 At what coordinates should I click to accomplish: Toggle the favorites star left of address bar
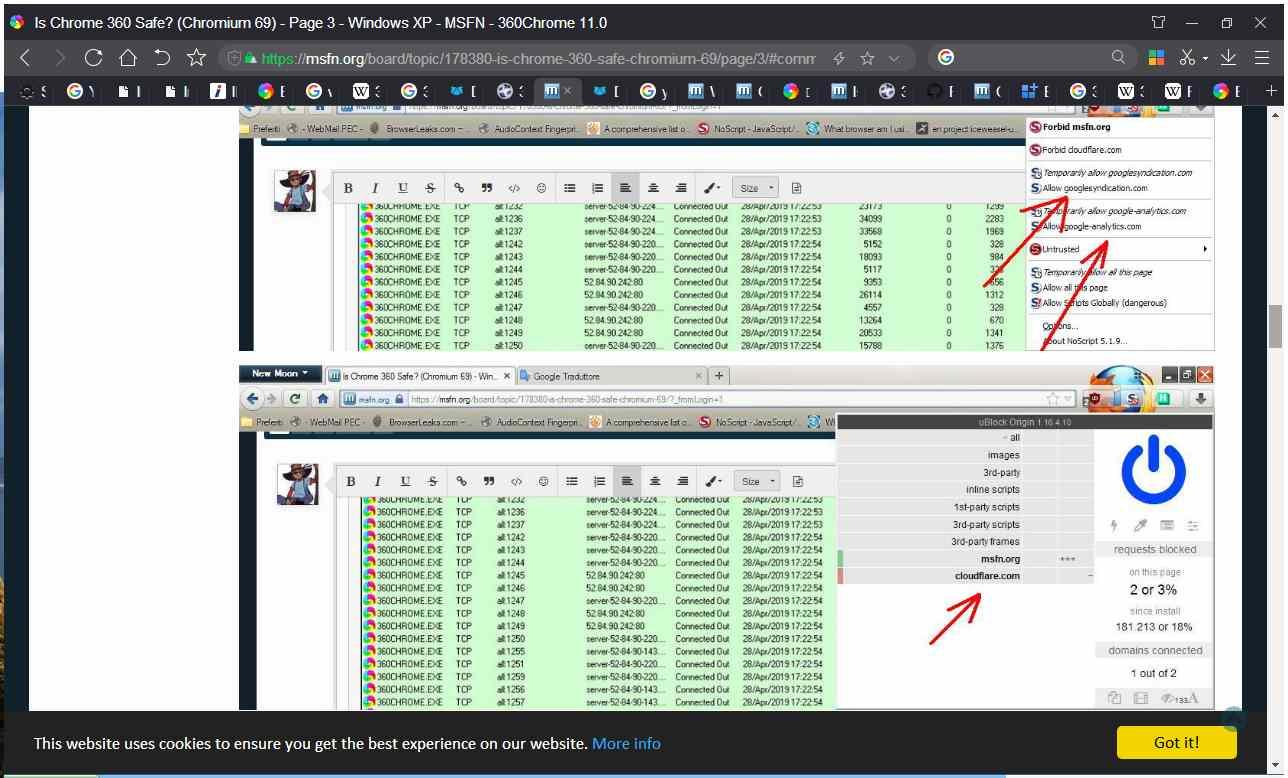pyautogui.click(x=197, y=58)
